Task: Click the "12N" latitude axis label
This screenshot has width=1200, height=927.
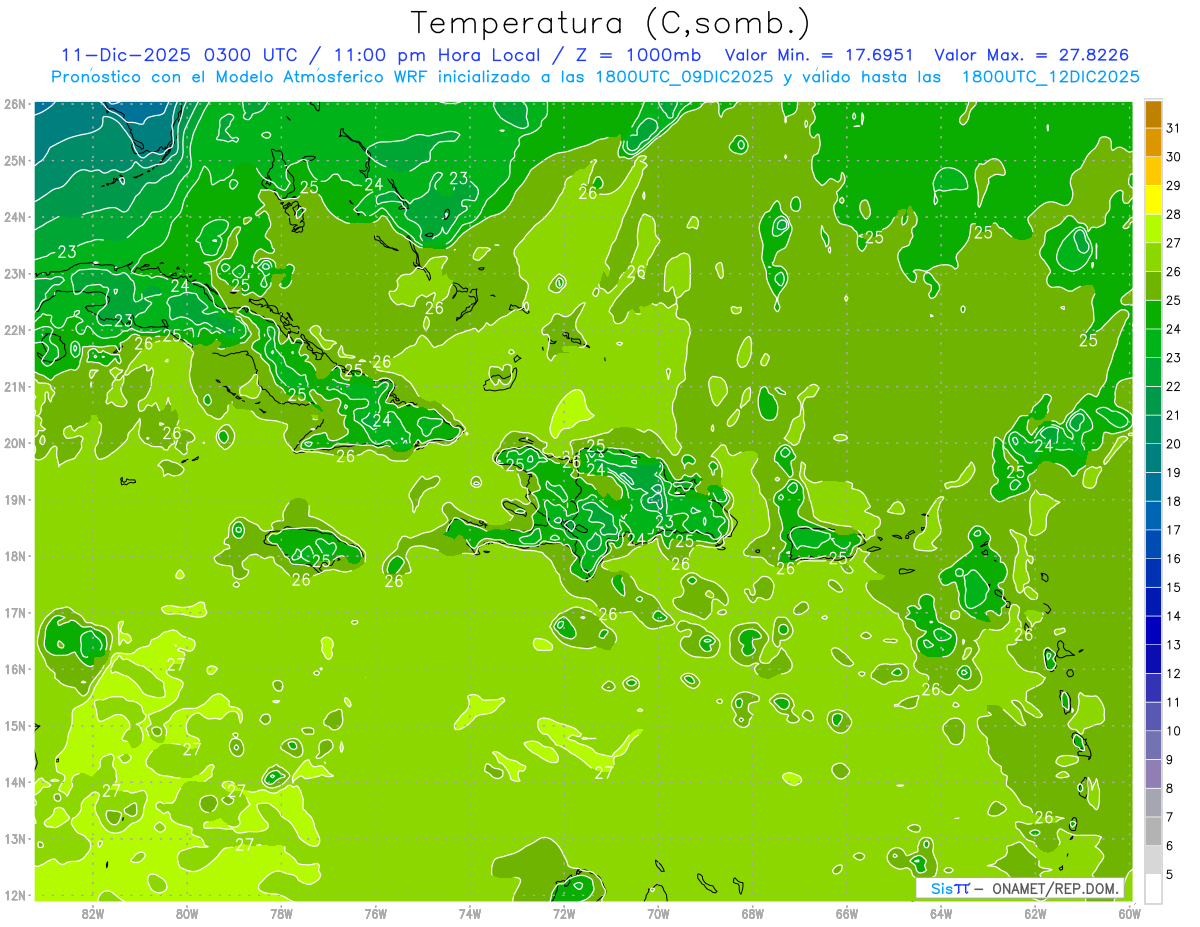Action: tap(14, 895)
